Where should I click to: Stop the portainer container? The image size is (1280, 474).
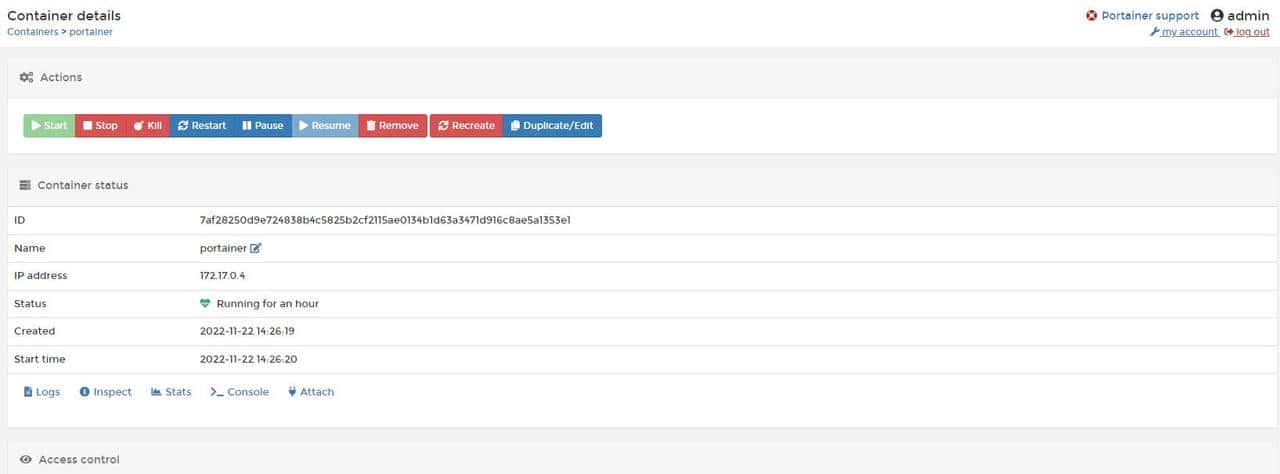tap(100, 126)
